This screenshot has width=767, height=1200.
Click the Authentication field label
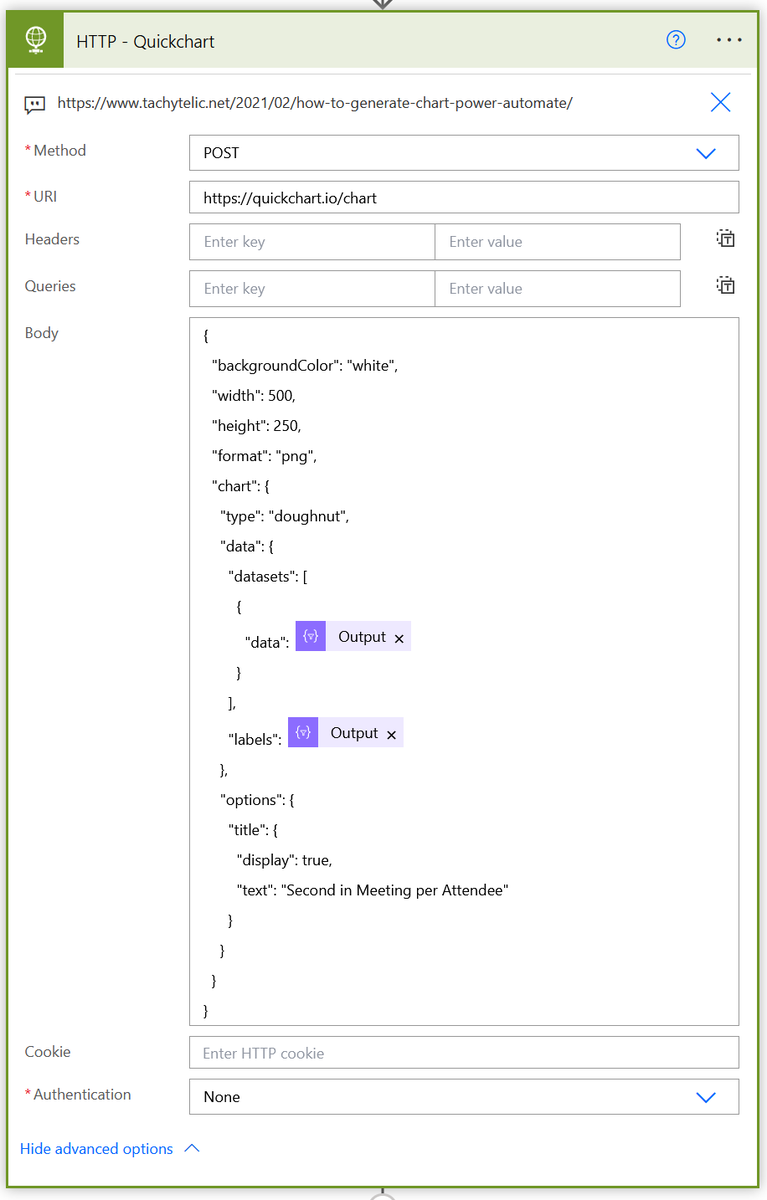click(82, 1094)
